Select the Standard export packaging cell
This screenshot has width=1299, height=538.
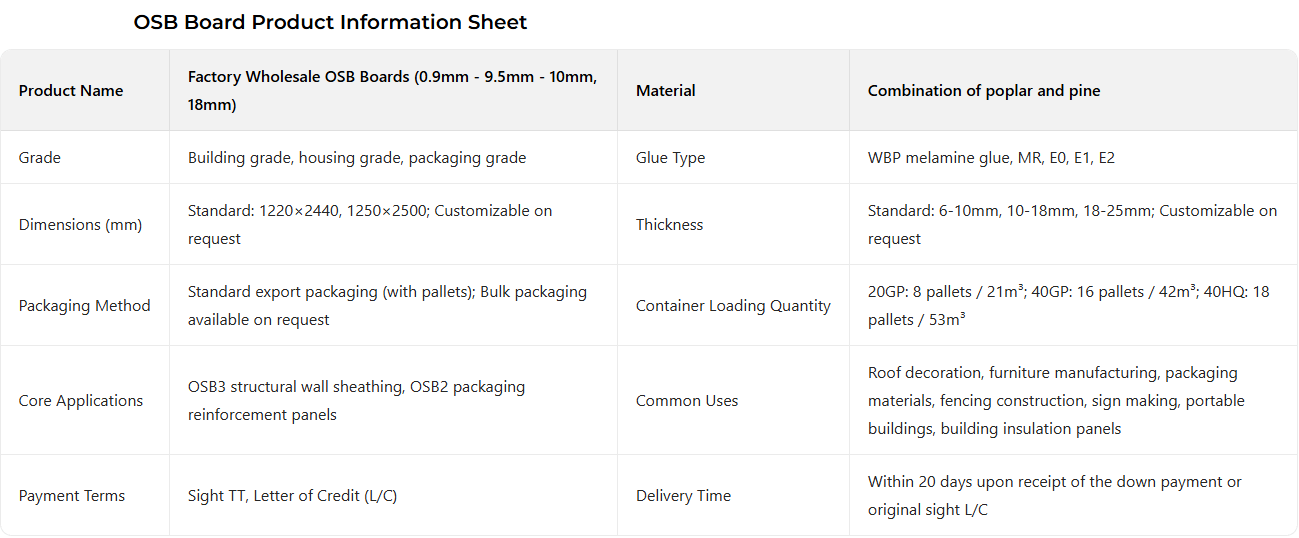pos(387,306)
